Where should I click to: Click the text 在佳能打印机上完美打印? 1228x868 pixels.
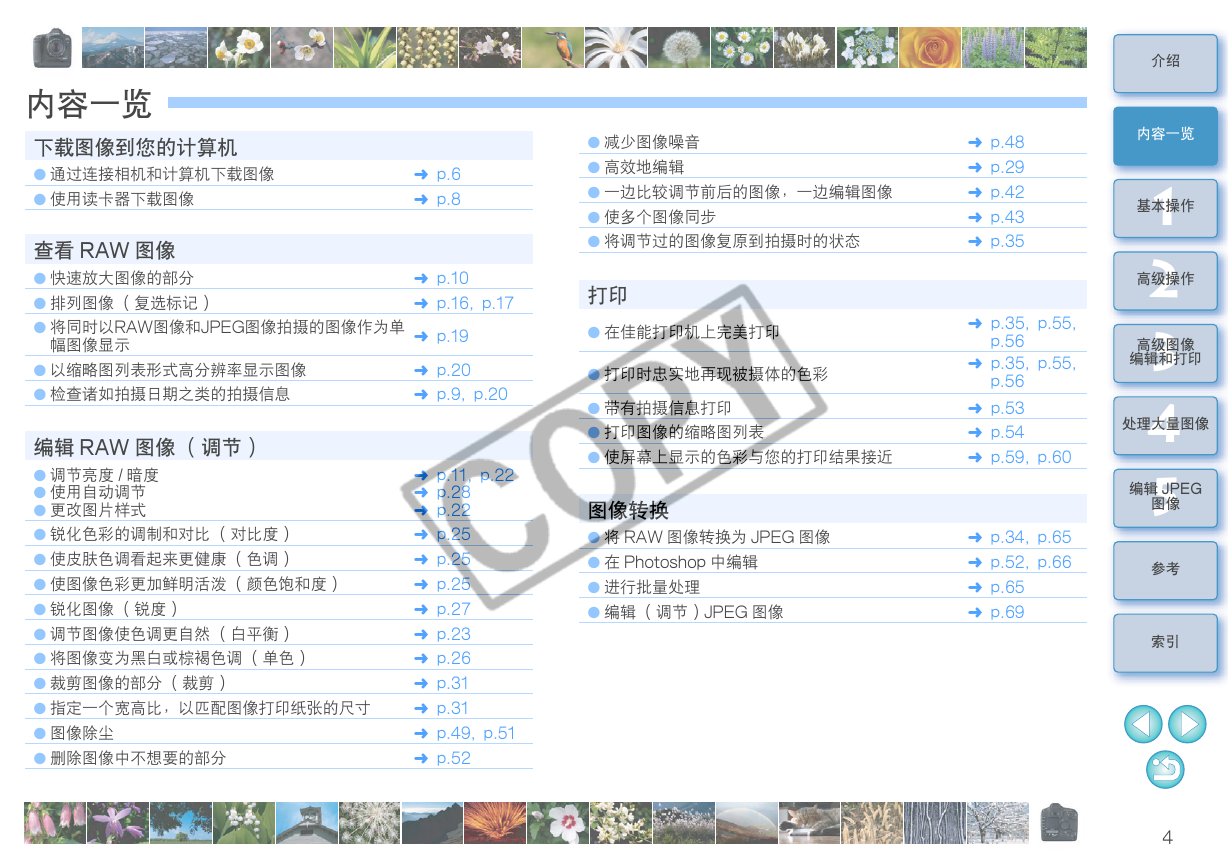click(x=692, y=332)
